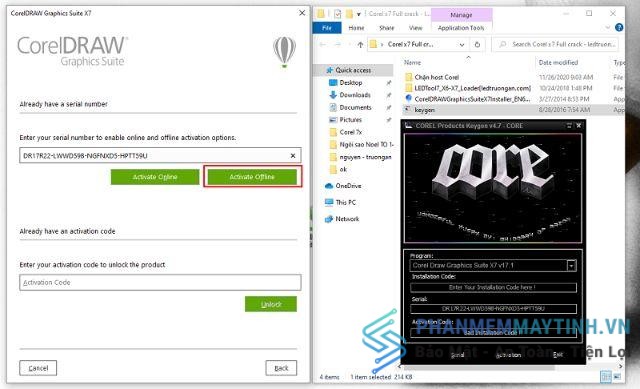The width and height of the screenshot is (640, 389).
Task: Click the Unlock button
Action: tap(271, 304)
